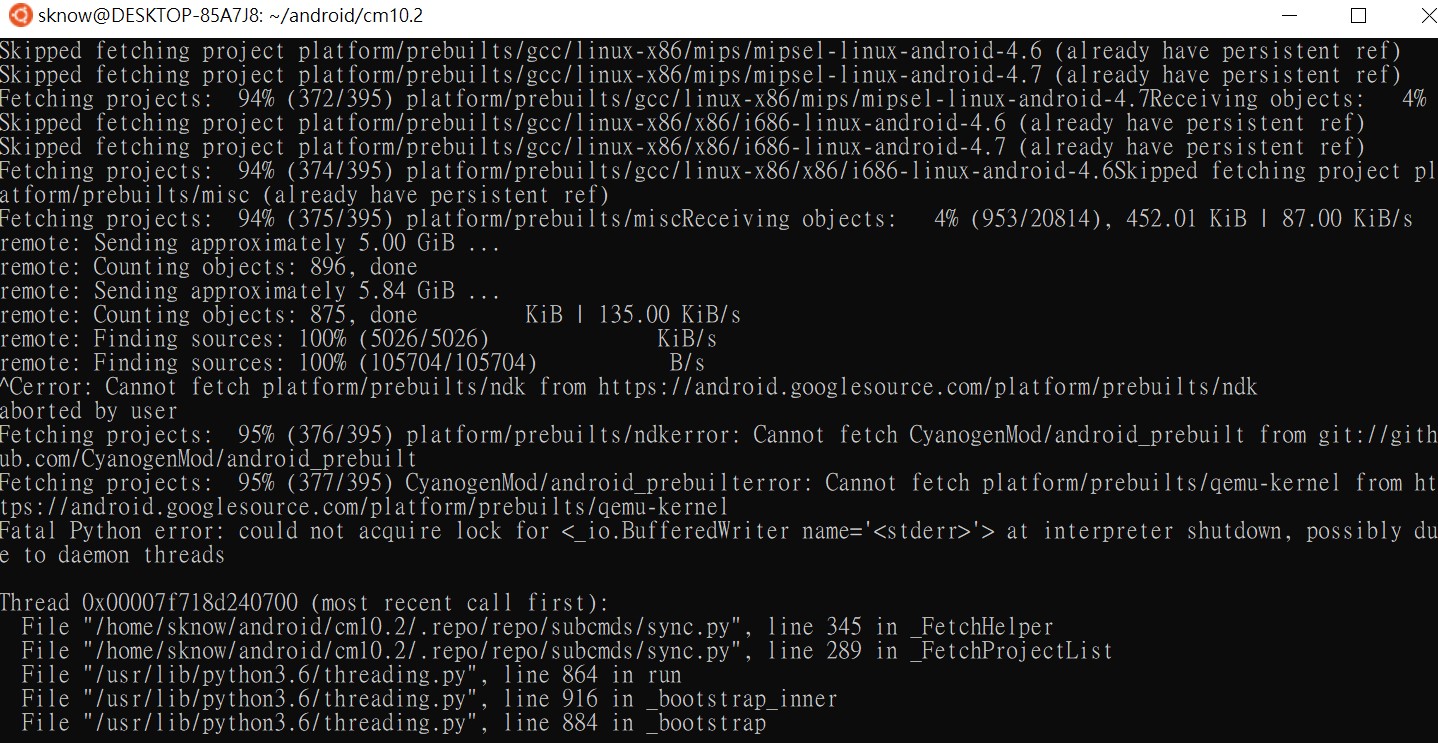1438x743 pixels.
Task: Click the threading.py line 884 _bootstrap entry
Action: click(393, 723)
